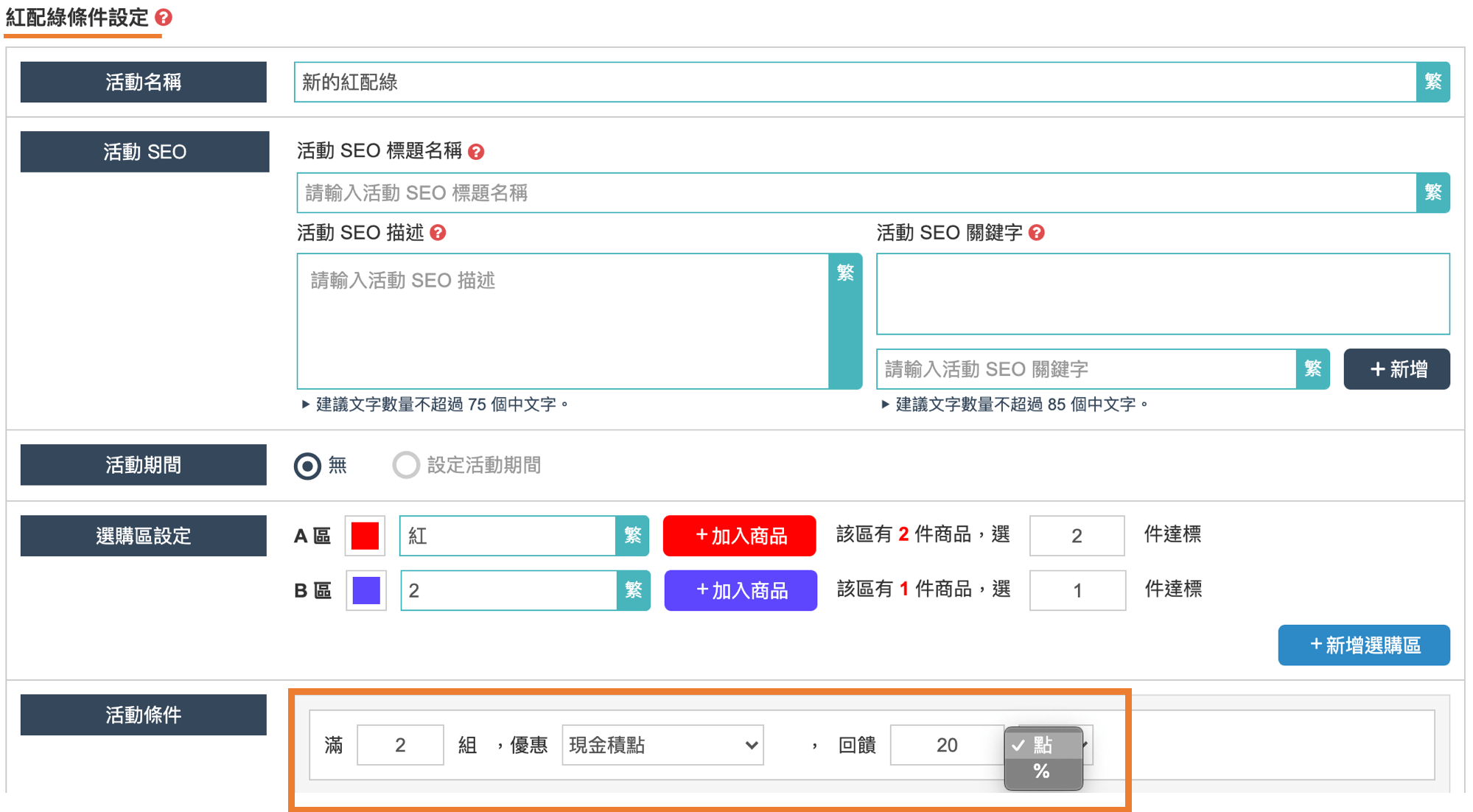Click help icon next to 活動 SEO 標題名稱

click(x=476, y=152)
